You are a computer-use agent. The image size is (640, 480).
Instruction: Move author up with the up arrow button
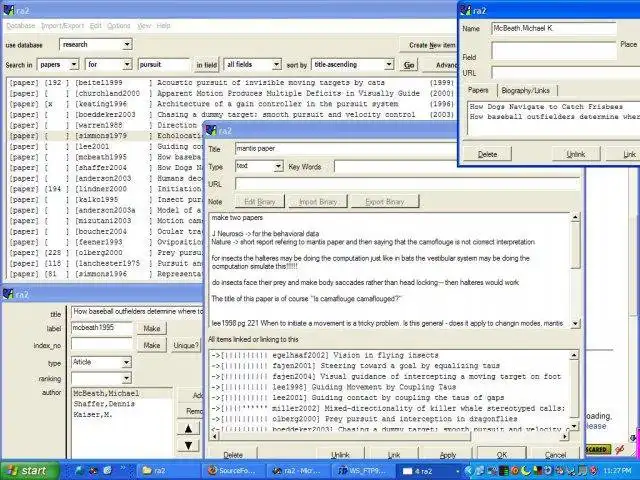[x=188, y=428]
